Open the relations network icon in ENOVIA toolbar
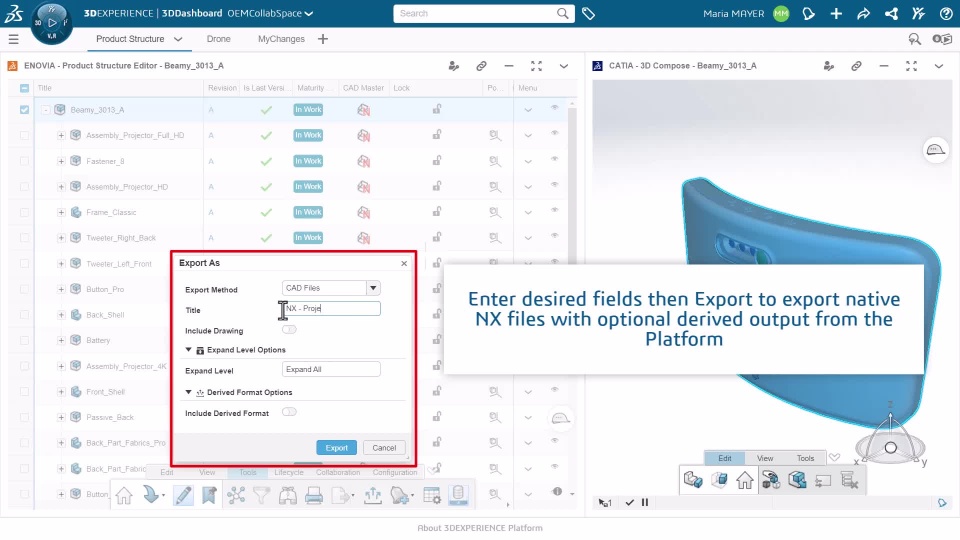Viewport: 960px width, 540px height. (236, 495)
